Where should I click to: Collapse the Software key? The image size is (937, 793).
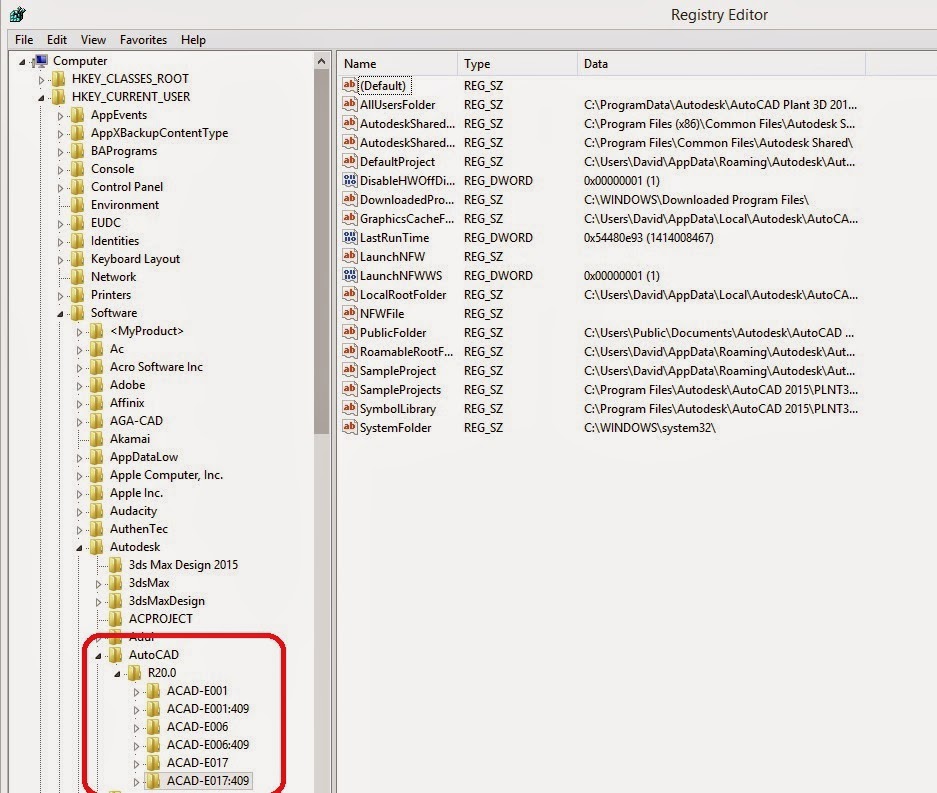[x=60, y=314]
